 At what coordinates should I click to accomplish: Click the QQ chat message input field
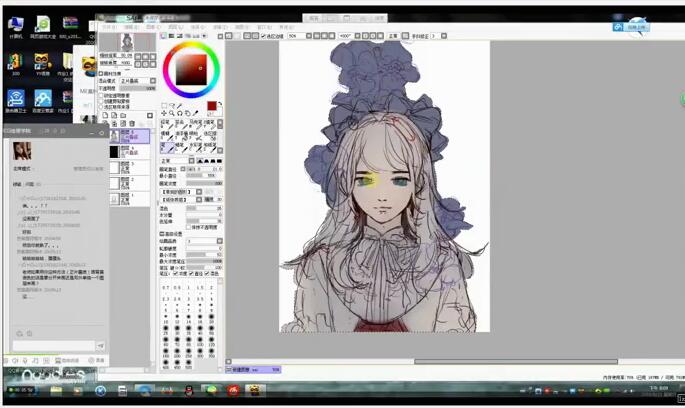pyautogui.click(x=53, y=346)
